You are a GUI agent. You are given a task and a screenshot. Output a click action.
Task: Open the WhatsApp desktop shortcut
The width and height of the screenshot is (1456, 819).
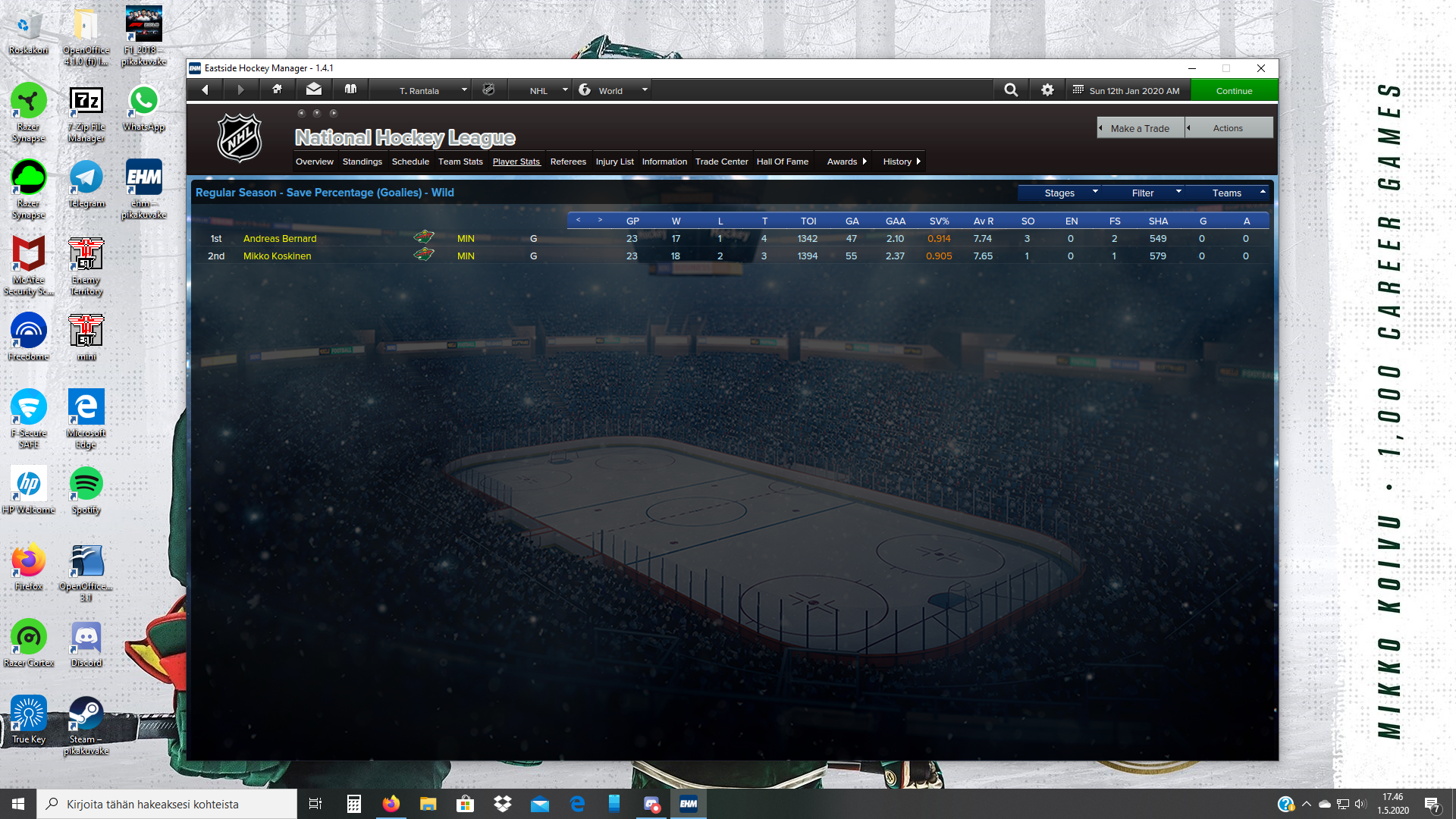tap(144, 107)
